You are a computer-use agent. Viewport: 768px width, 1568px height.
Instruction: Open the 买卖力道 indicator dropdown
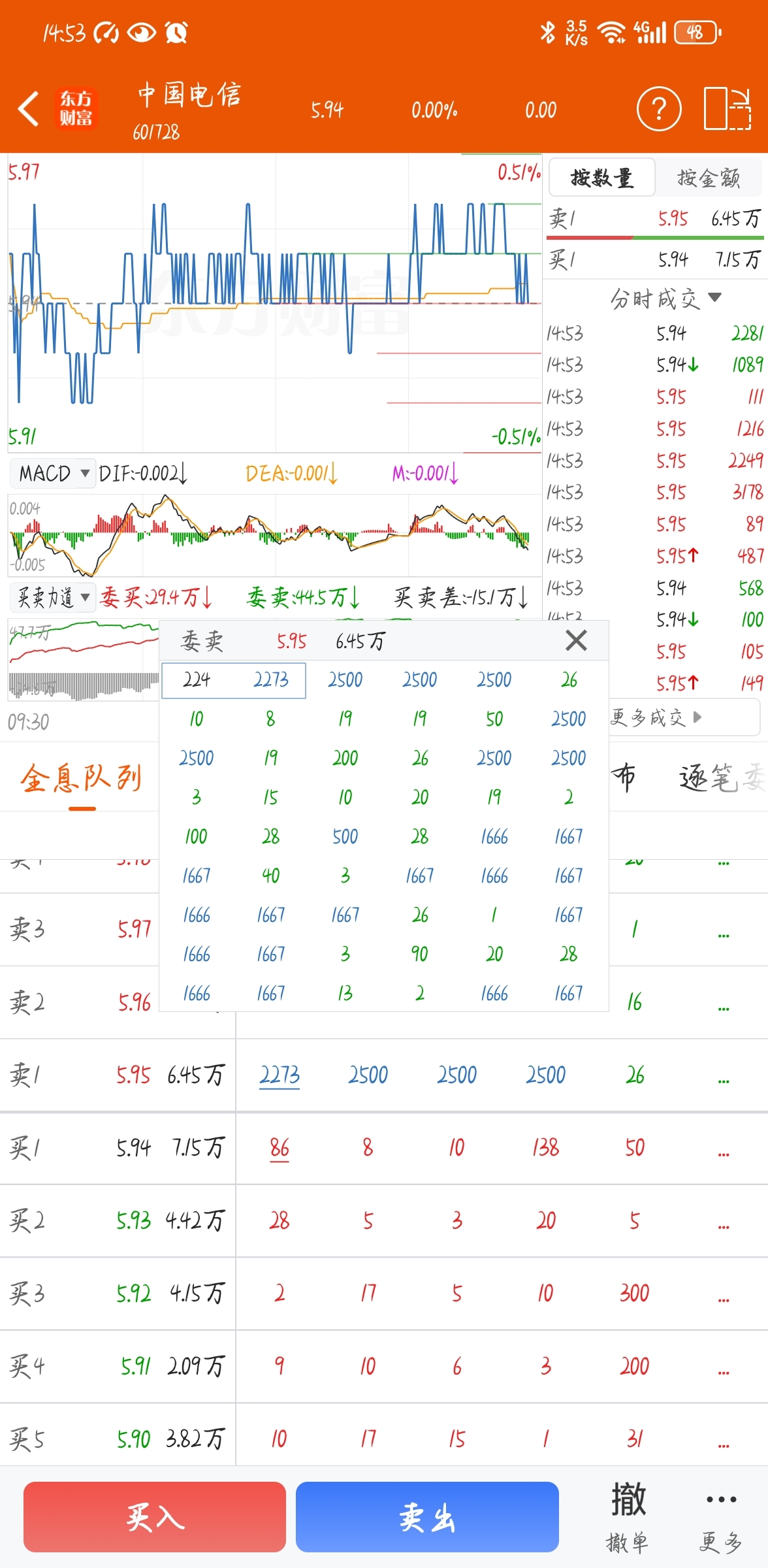53,597
